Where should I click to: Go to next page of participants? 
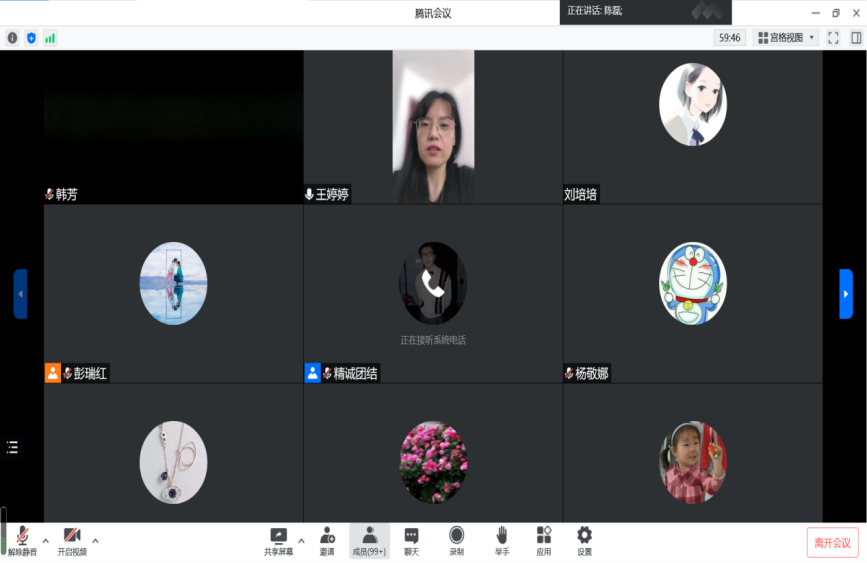point(846,294)
